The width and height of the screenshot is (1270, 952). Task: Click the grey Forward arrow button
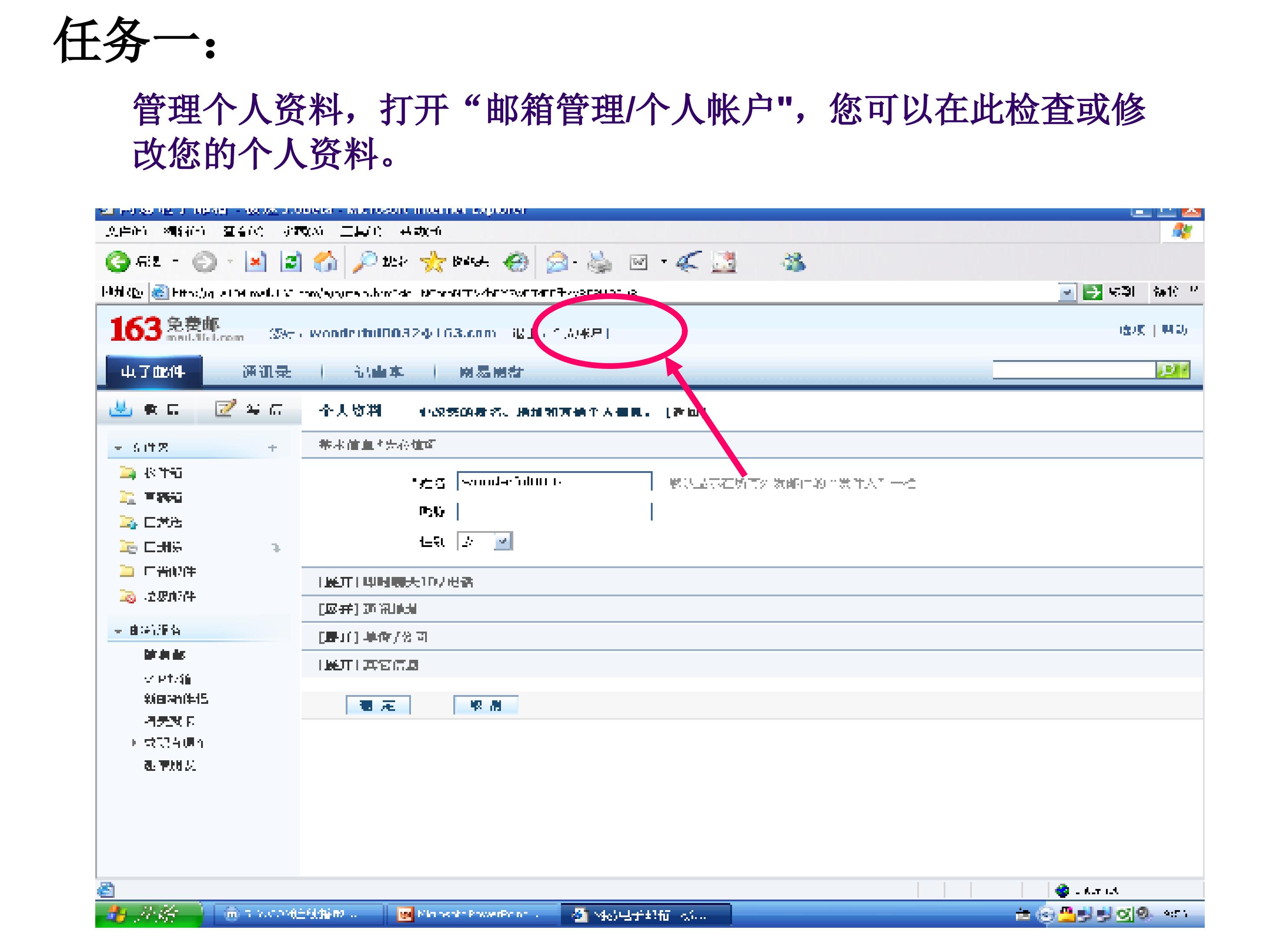pos(204,262)
